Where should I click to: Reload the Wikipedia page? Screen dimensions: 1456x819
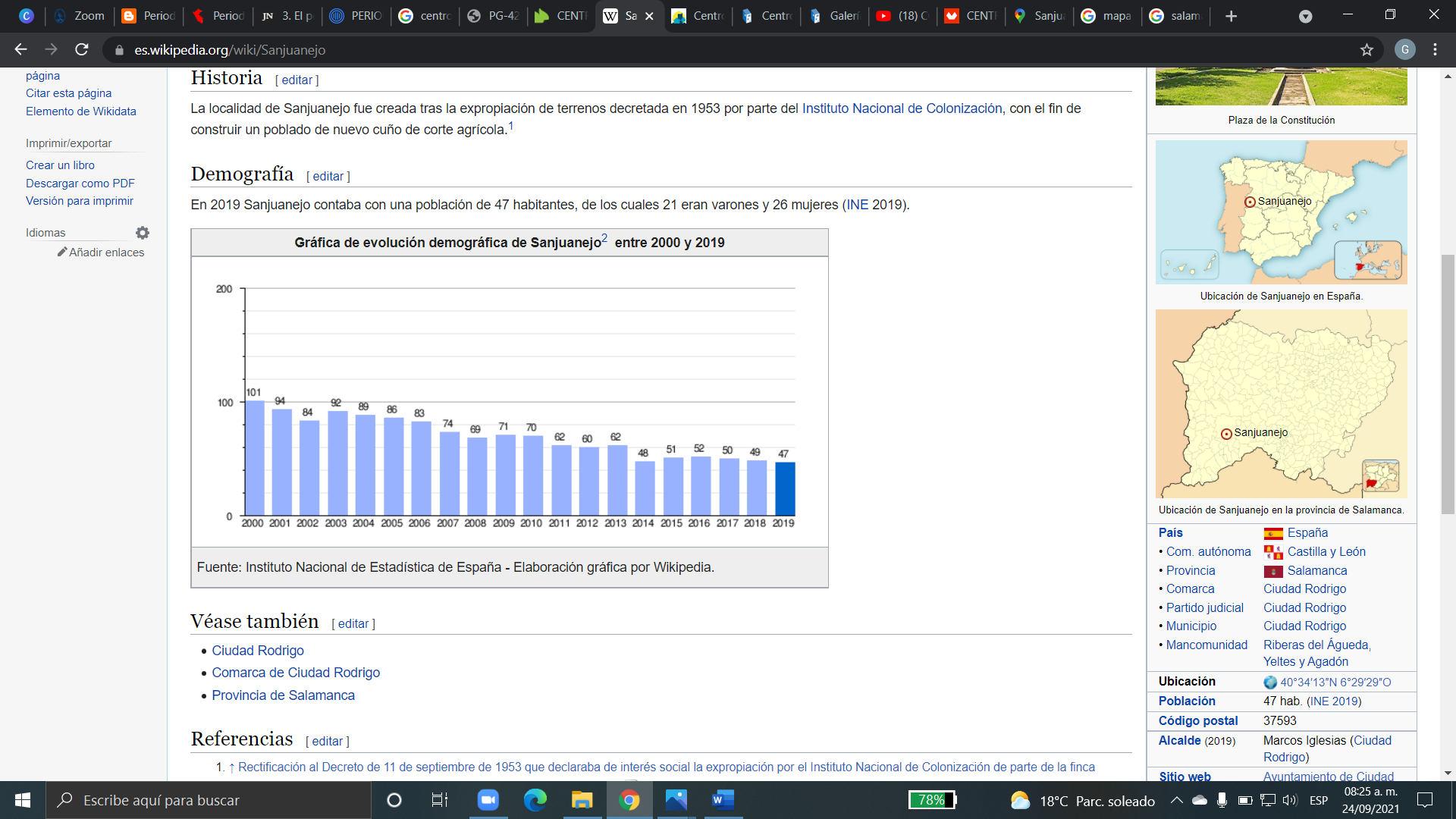(x=82, y=50)
